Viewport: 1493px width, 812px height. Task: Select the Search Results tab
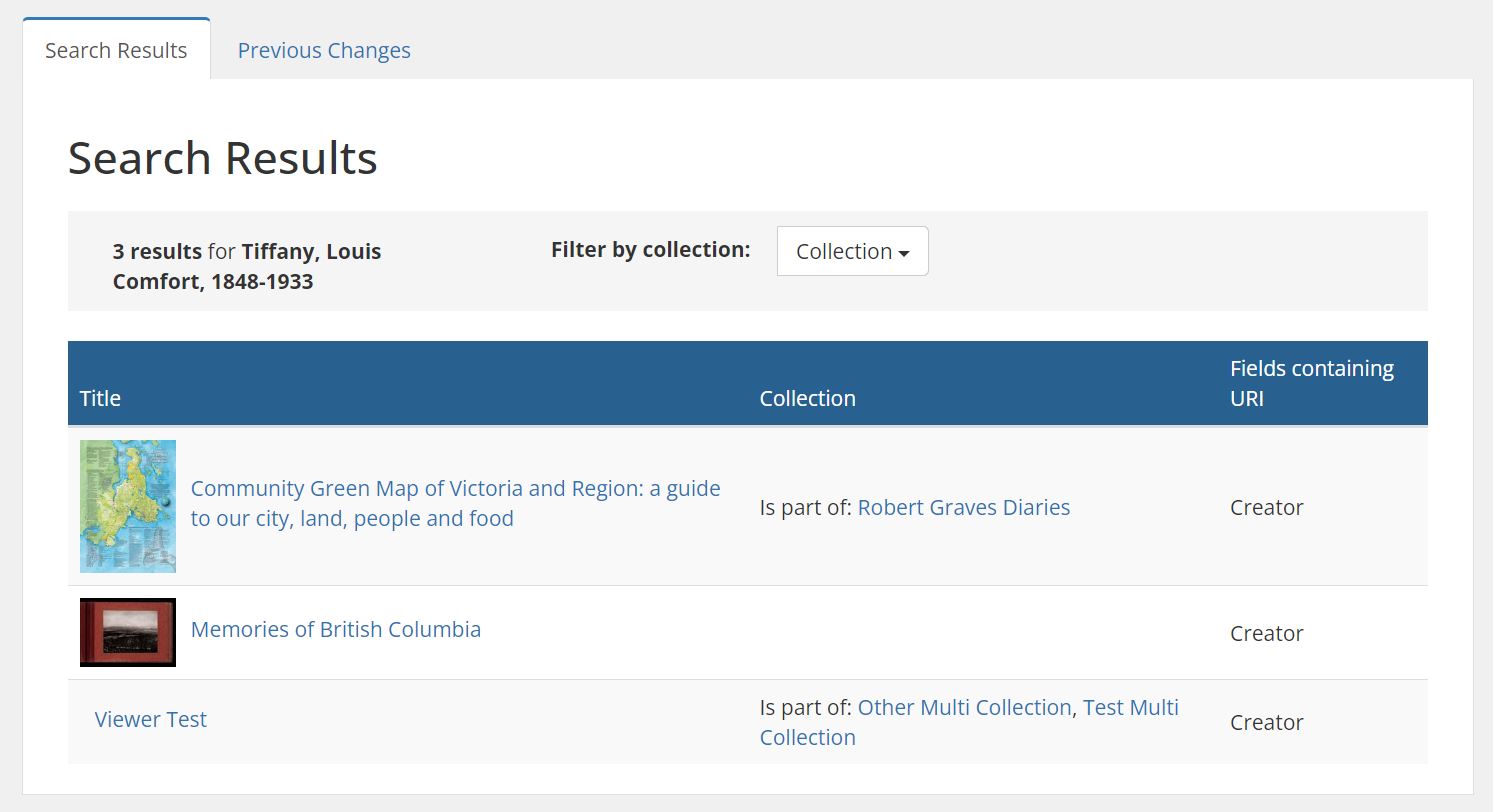[116, 50]
